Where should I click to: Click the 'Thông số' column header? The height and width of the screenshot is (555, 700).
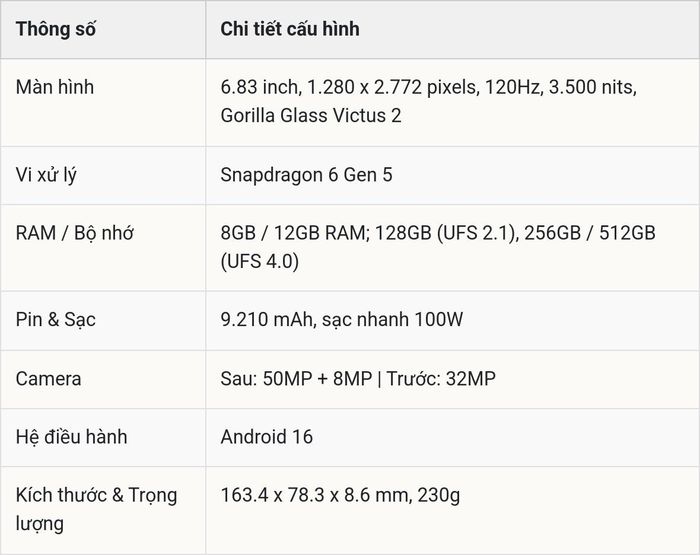click(55, 29)
